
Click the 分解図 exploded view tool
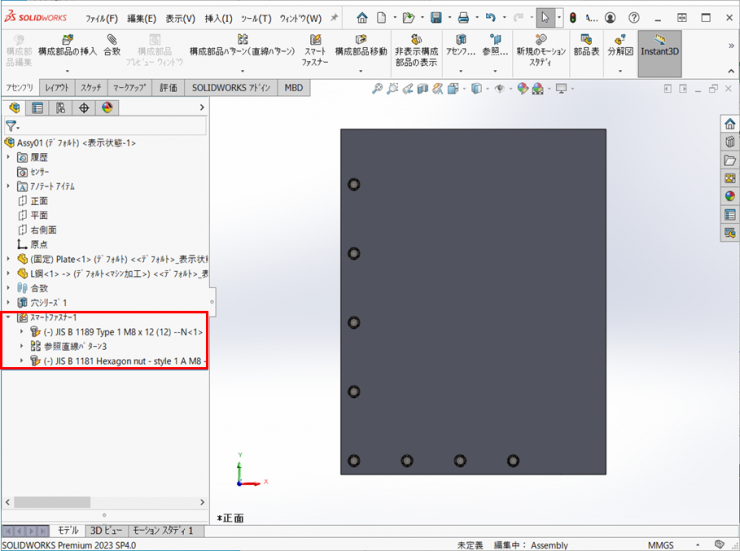pyautogui.click(x=620, y=46)
